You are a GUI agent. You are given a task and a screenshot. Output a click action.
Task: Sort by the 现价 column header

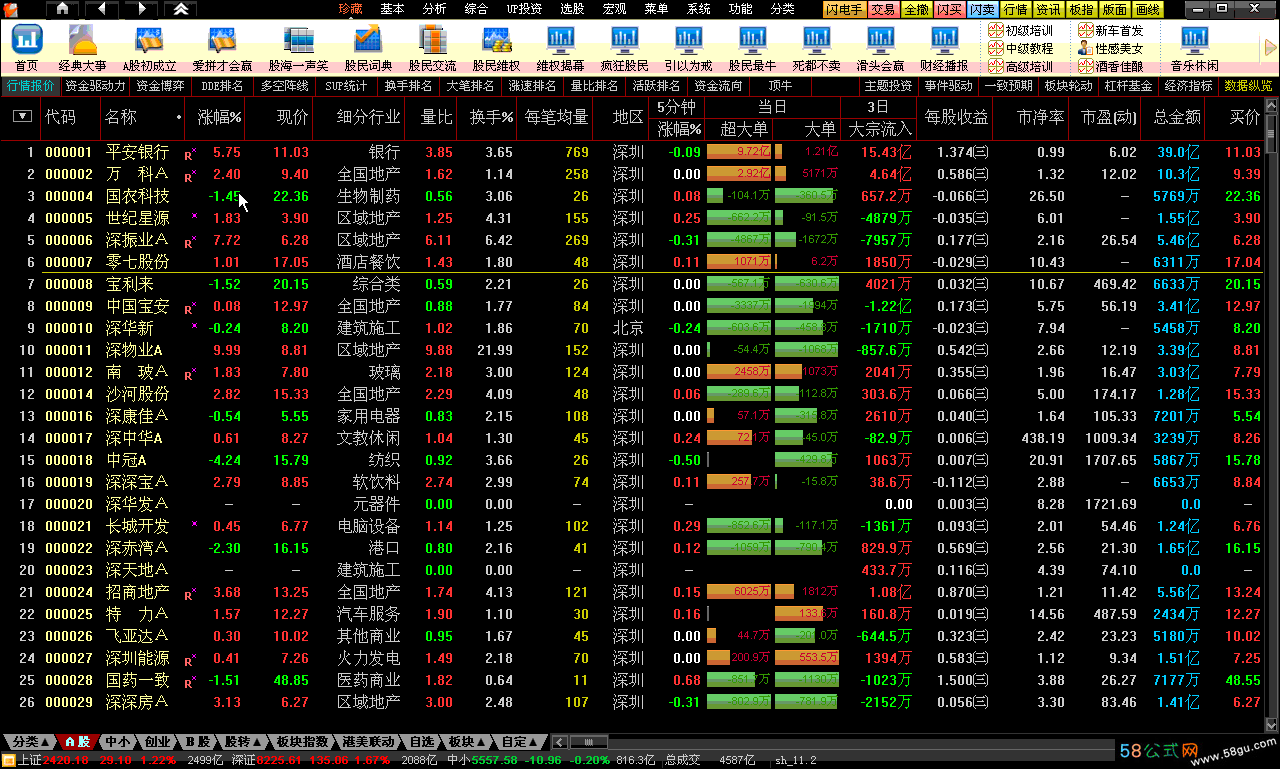[x=291, y=117]
